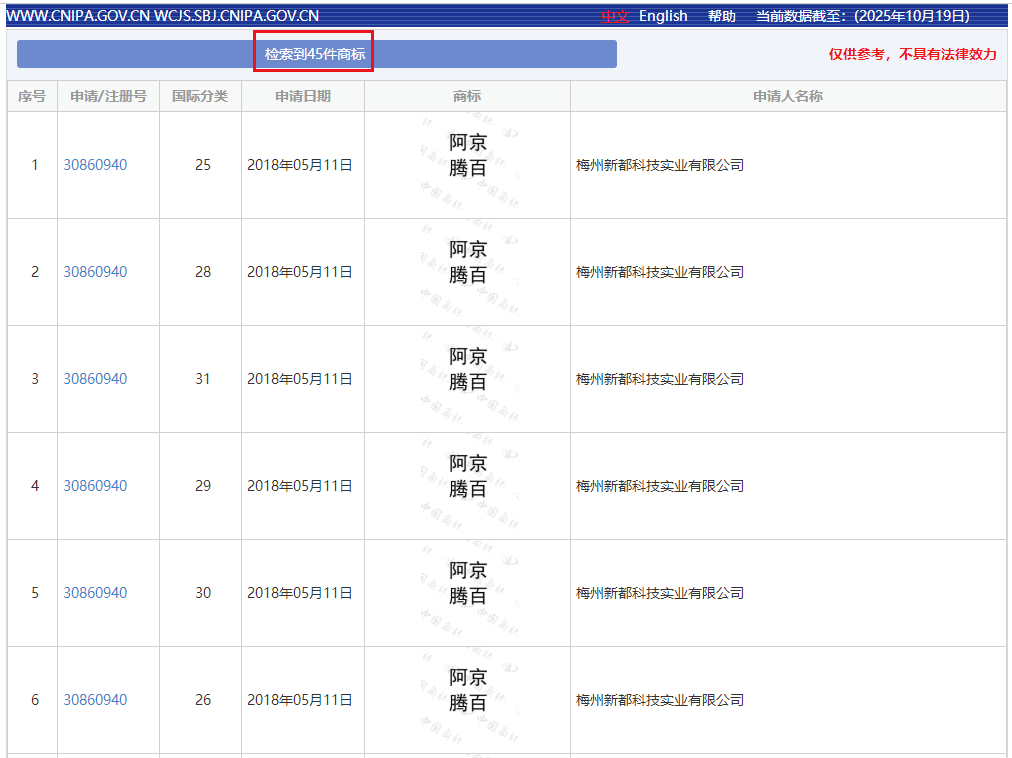
Task: Click applicant 梅州新都科技实业有限公司 in row 4
Action: [660, 486]
